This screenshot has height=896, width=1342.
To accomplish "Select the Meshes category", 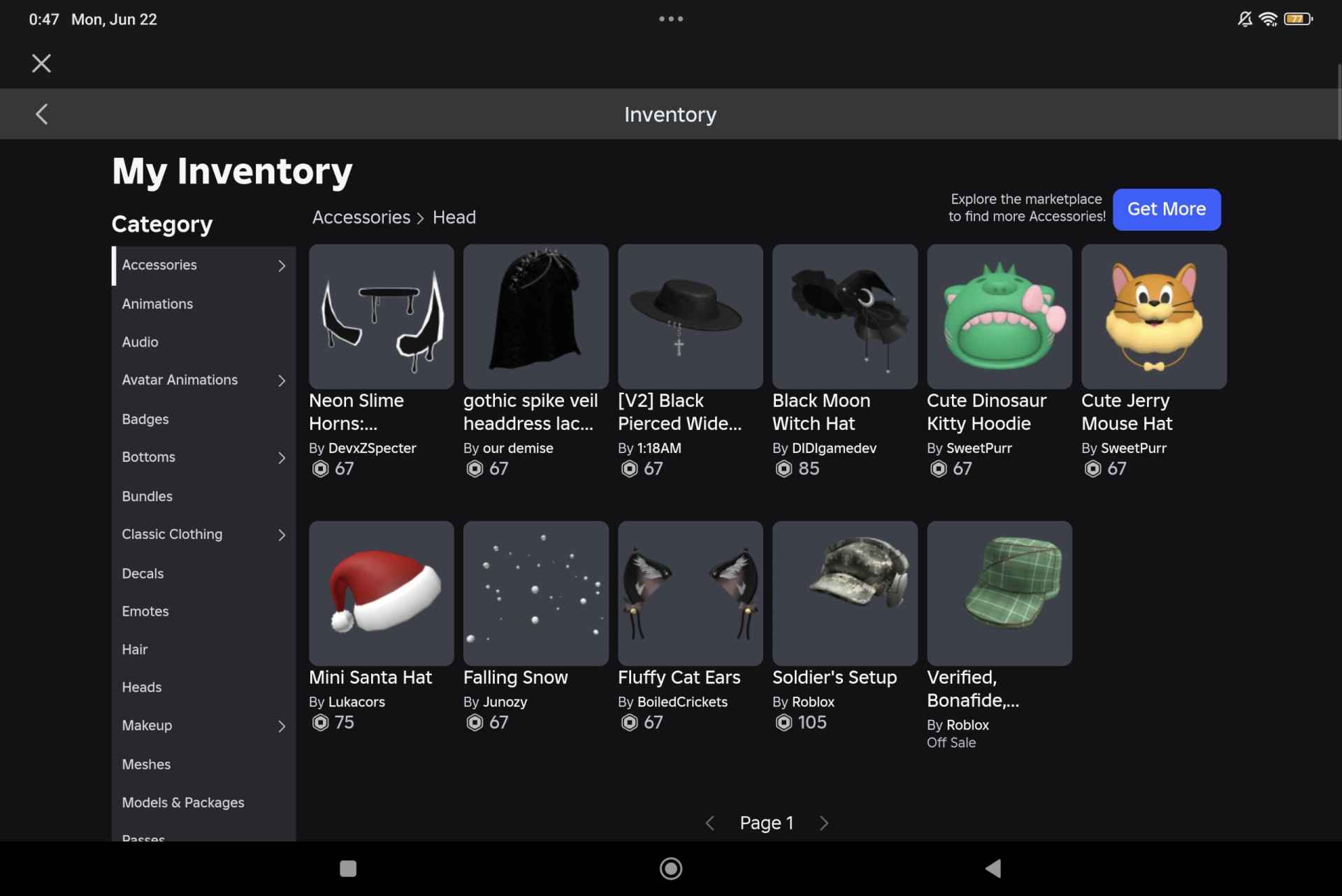I will (x=203, y=765).
